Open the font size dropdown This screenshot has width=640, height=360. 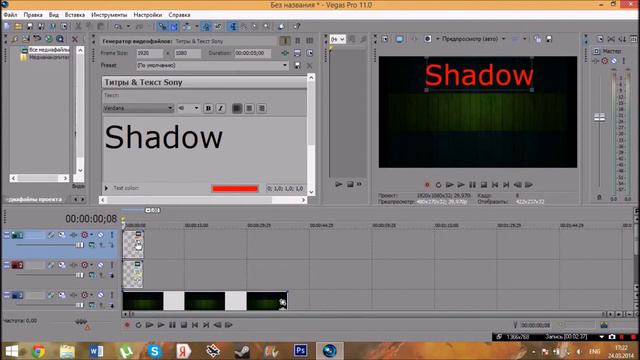pos(196,109)
